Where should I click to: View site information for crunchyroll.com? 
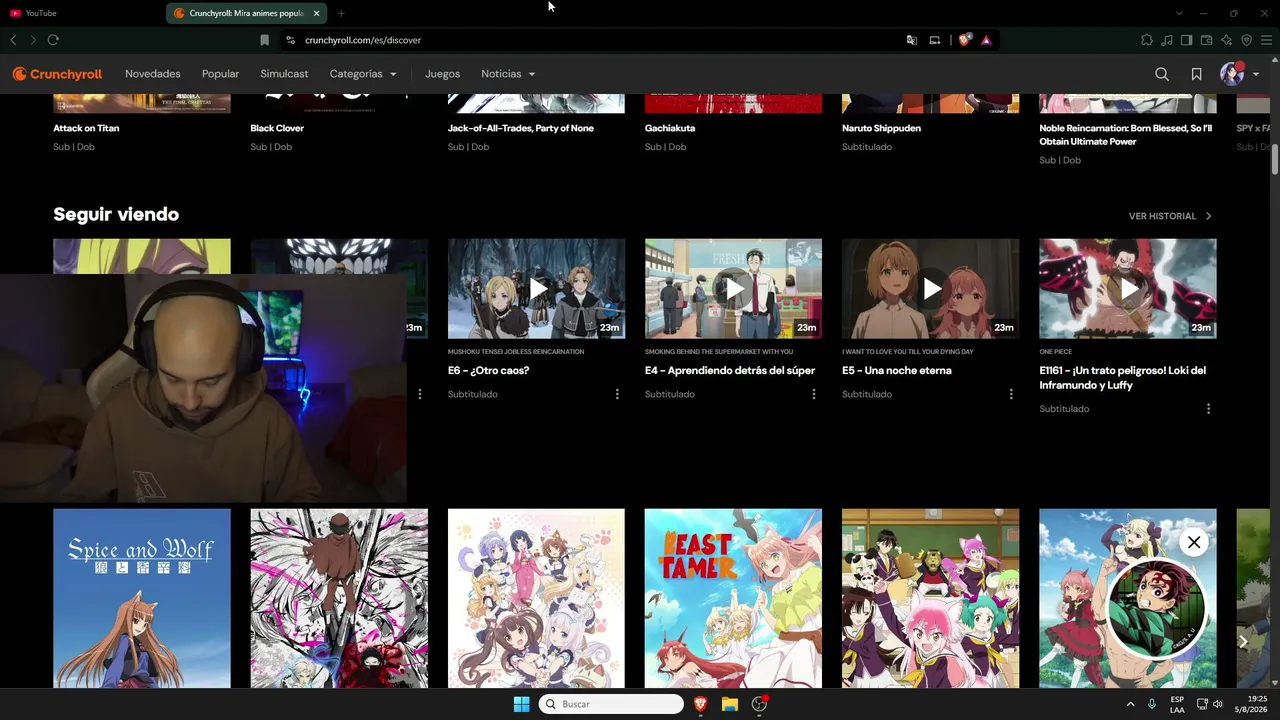pyautogui.click(x=290, y=40)
